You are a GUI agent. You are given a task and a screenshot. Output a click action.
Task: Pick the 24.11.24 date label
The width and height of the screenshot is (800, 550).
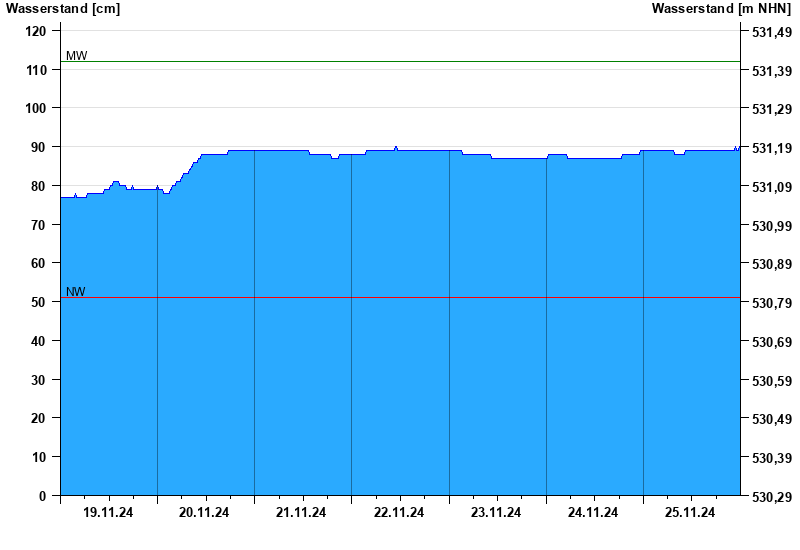click(593, 512)
